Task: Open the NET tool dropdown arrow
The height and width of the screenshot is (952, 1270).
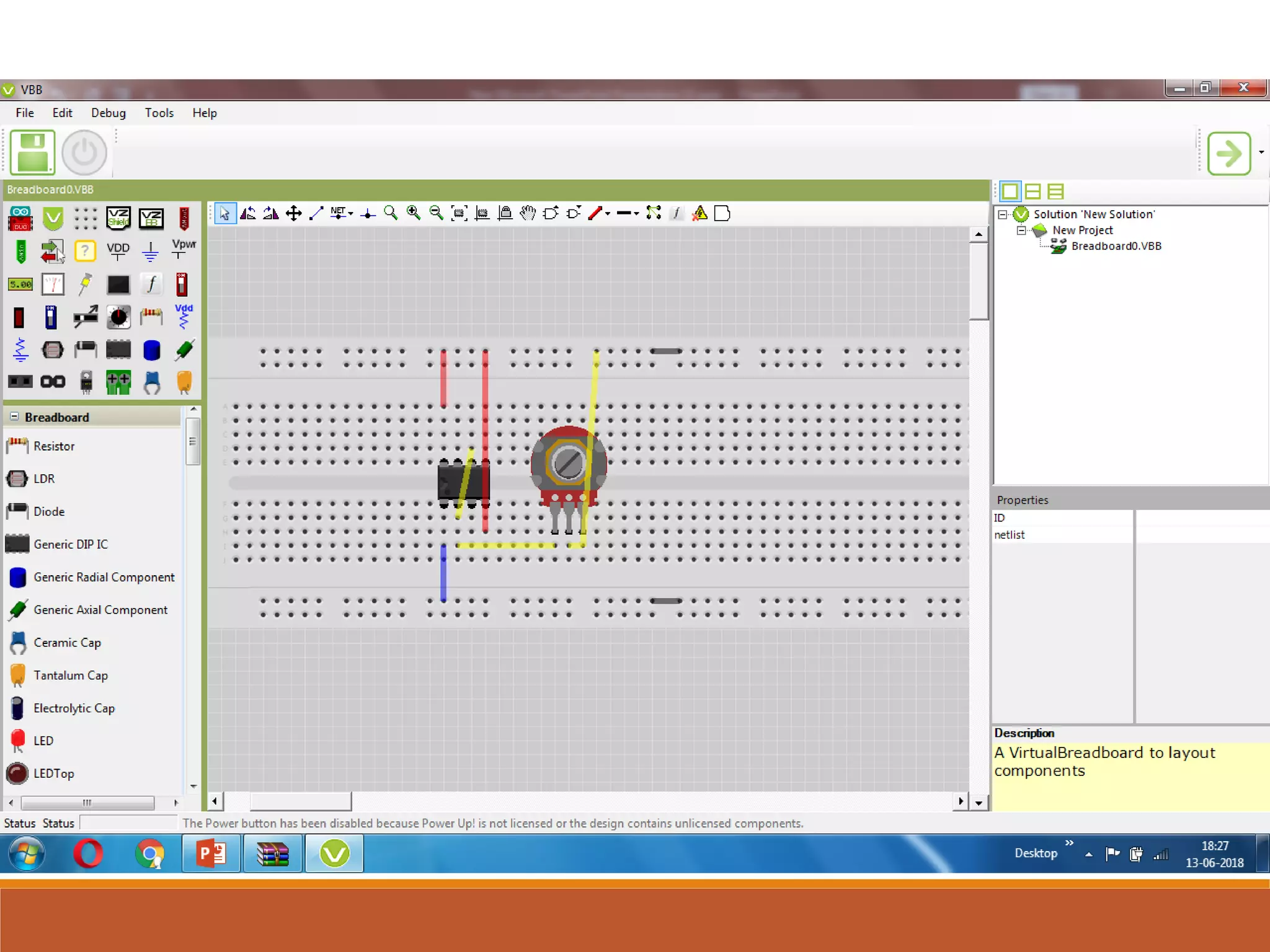Action: tap(351, 214)
